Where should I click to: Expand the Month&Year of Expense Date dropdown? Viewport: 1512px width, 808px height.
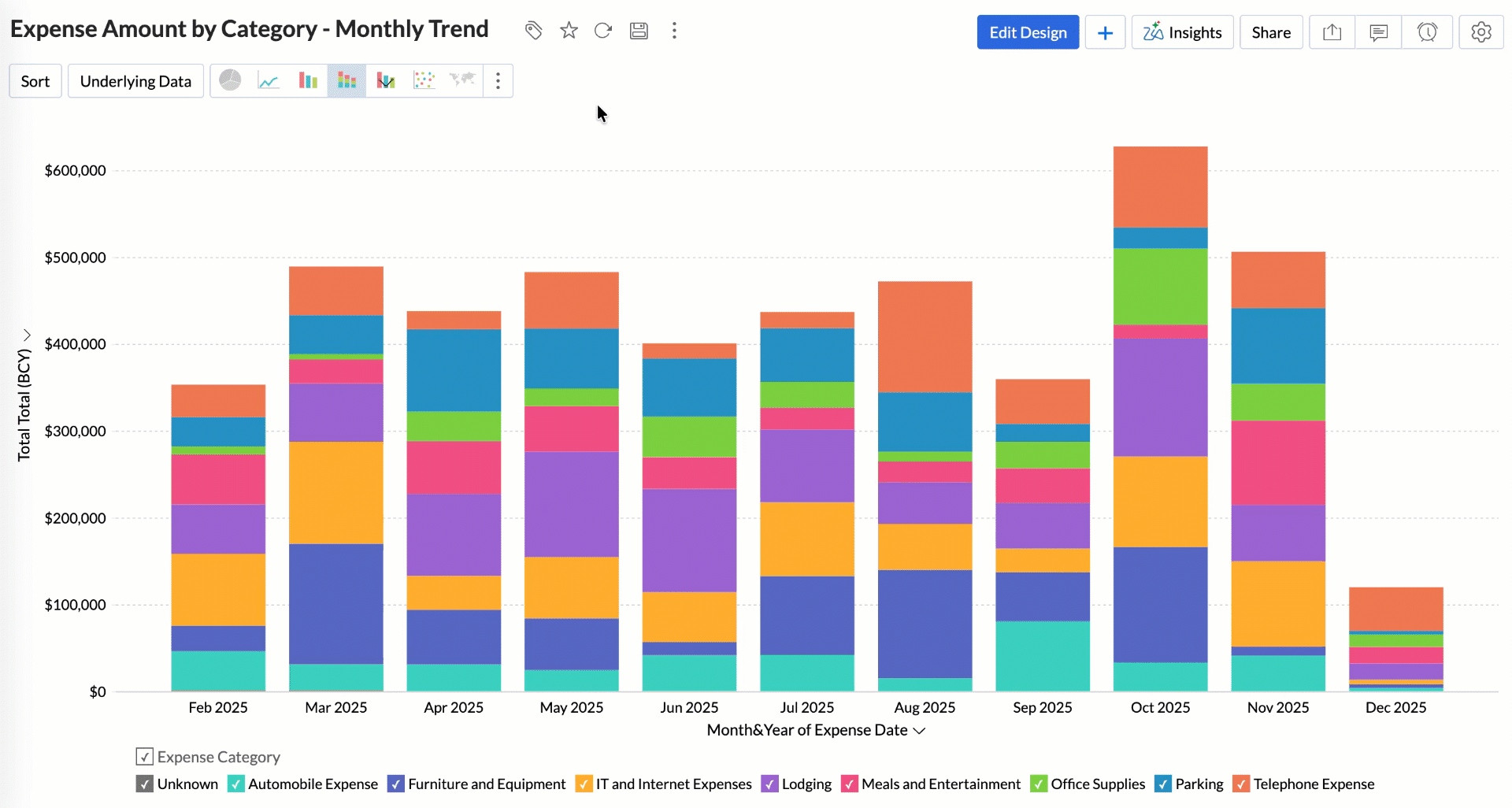(919, 731)
